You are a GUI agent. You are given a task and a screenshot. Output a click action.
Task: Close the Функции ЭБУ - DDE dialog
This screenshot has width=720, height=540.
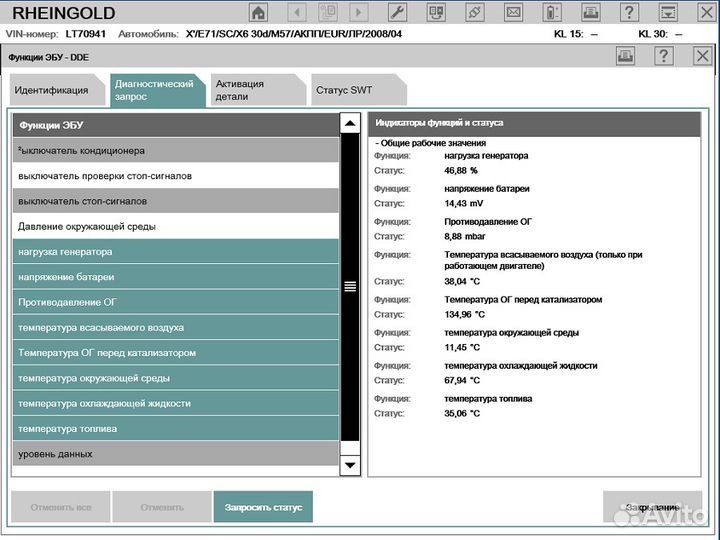point(702,56)
